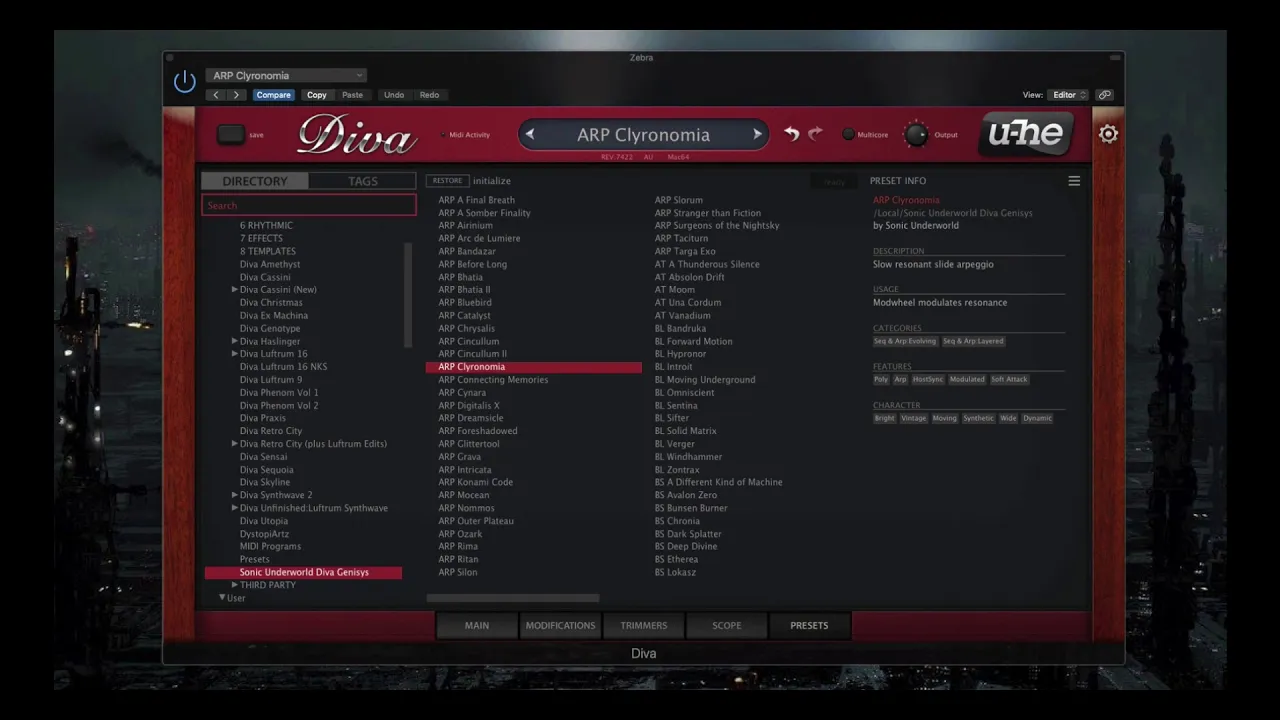Select the Diva Amethyst folder

point(270,265)
